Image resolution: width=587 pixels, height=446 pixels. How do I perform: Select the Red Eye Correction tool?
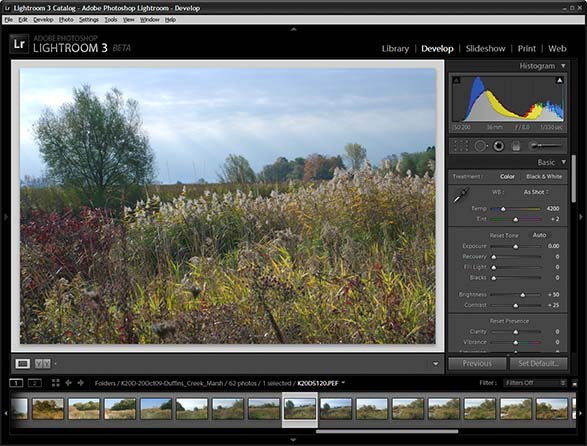tap(498, 146)
